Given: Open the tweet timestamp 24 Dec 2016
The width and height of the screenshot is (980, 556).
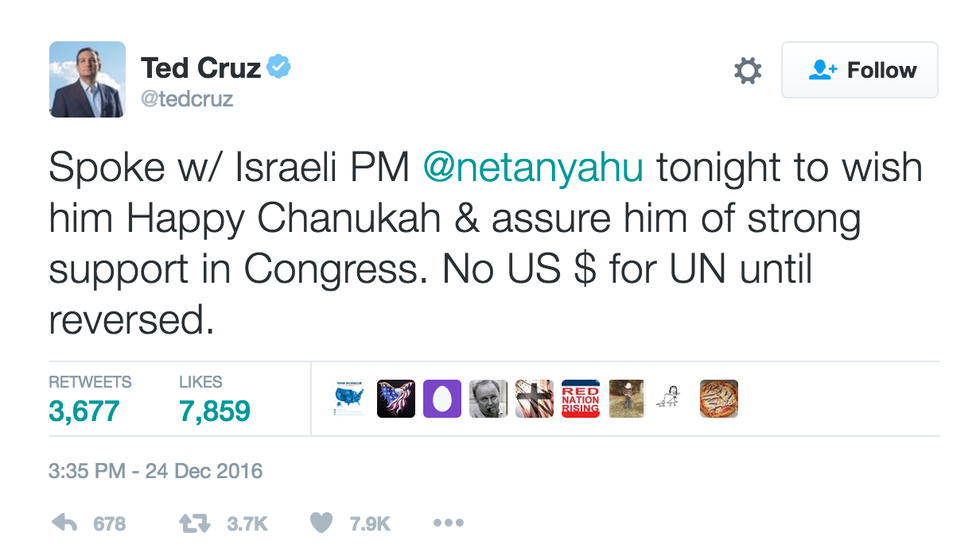Looking at the screenshot, I should click(155, 470).
